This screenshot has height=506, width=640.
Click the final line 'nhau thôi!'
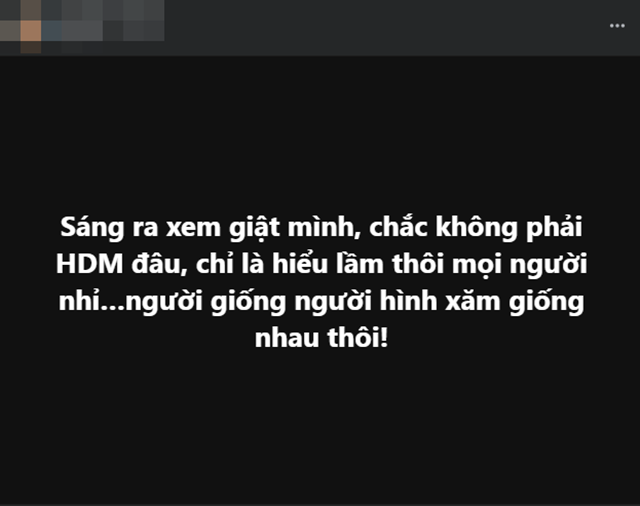[x=321, y=338]
